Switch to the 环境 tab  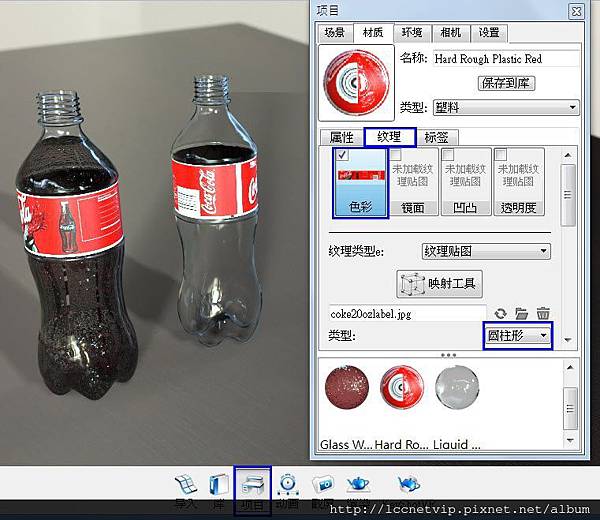coord(412,33)
